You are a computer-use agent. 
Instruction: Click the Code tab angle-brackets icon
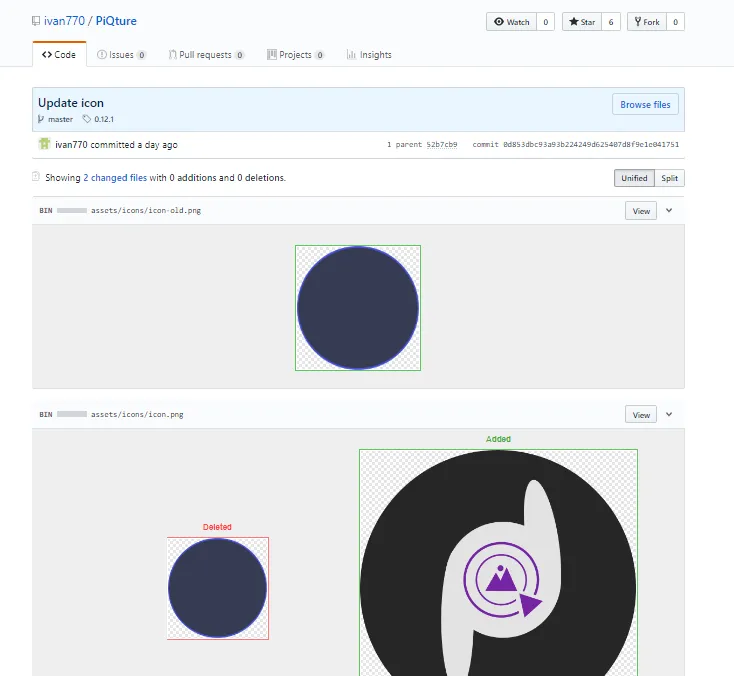tap(47, 54)
